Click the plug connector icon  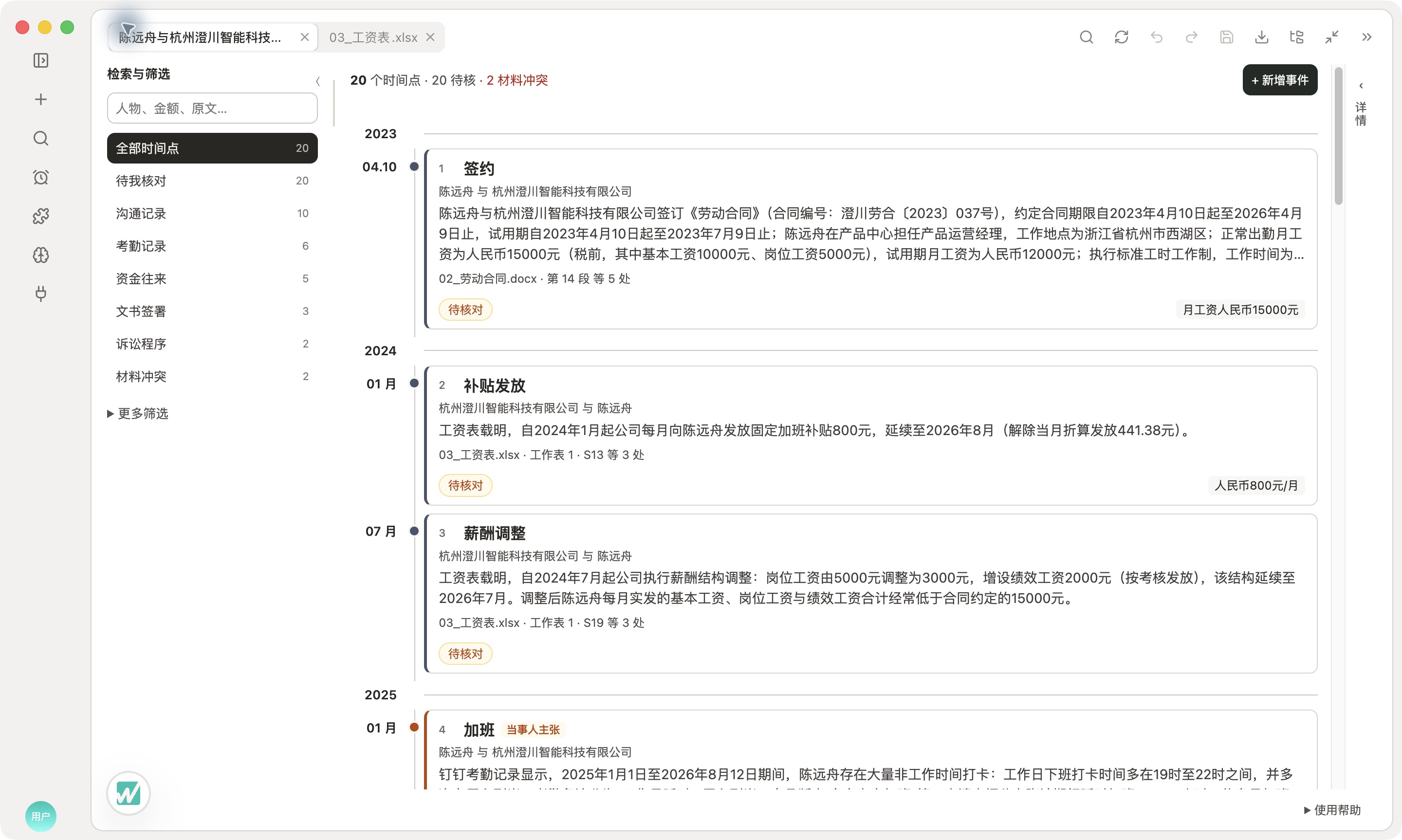coord(41,294)
